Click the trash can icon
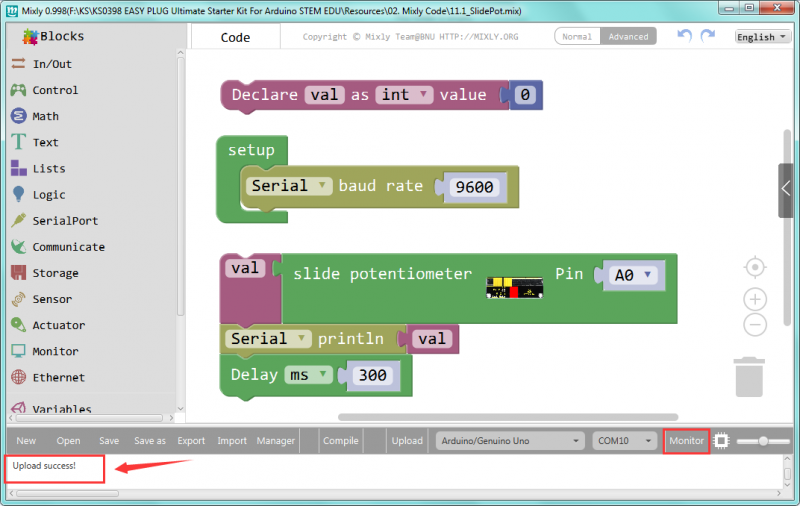The image size is (800, 506). pyautogui.click(x=750, y=378)
